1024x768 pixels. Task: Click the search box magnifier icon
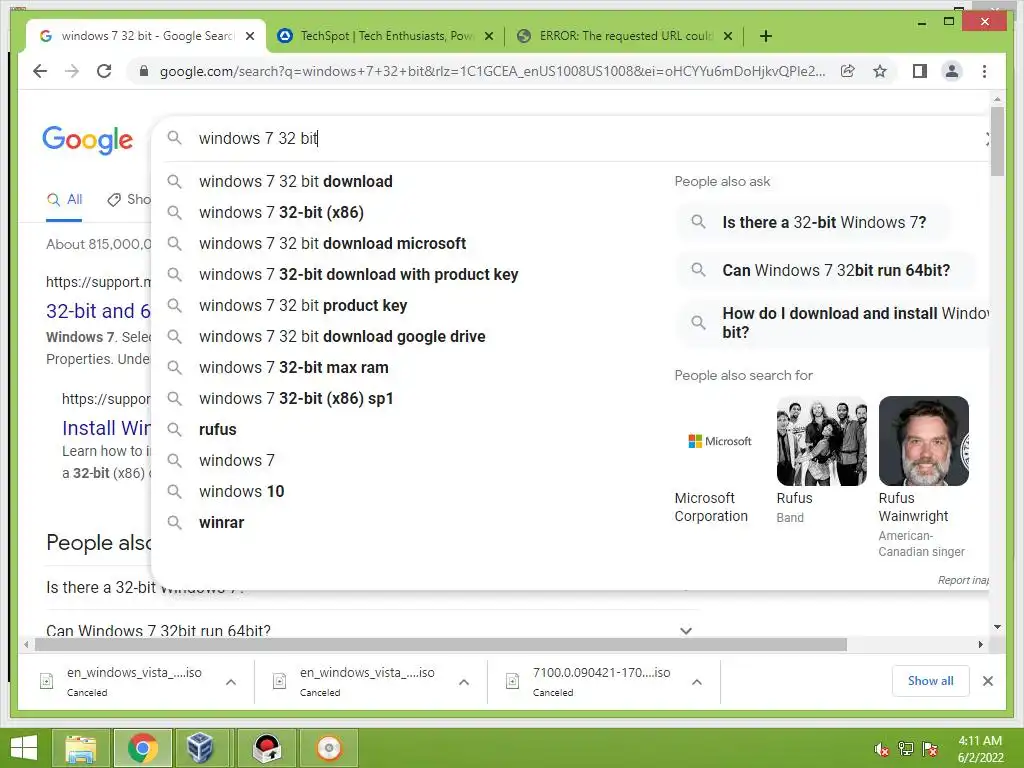click(x=174, y=138)
